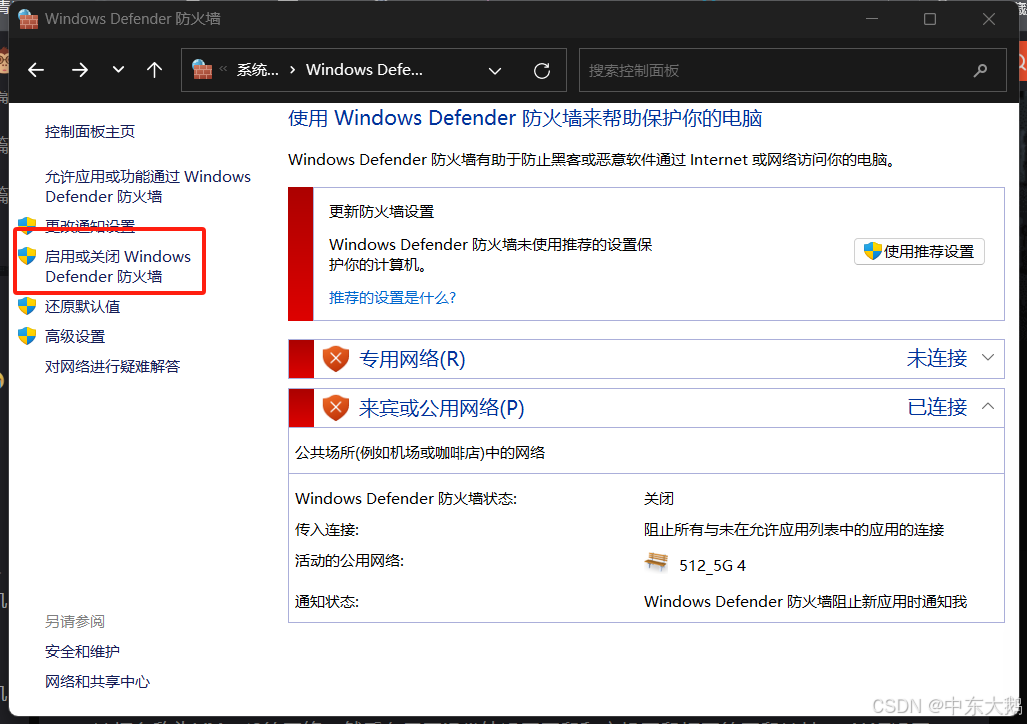The width and height of the screenshot is (1027, 724).
Task: Open 安全和维护 link
Action: tap(83, 652)
